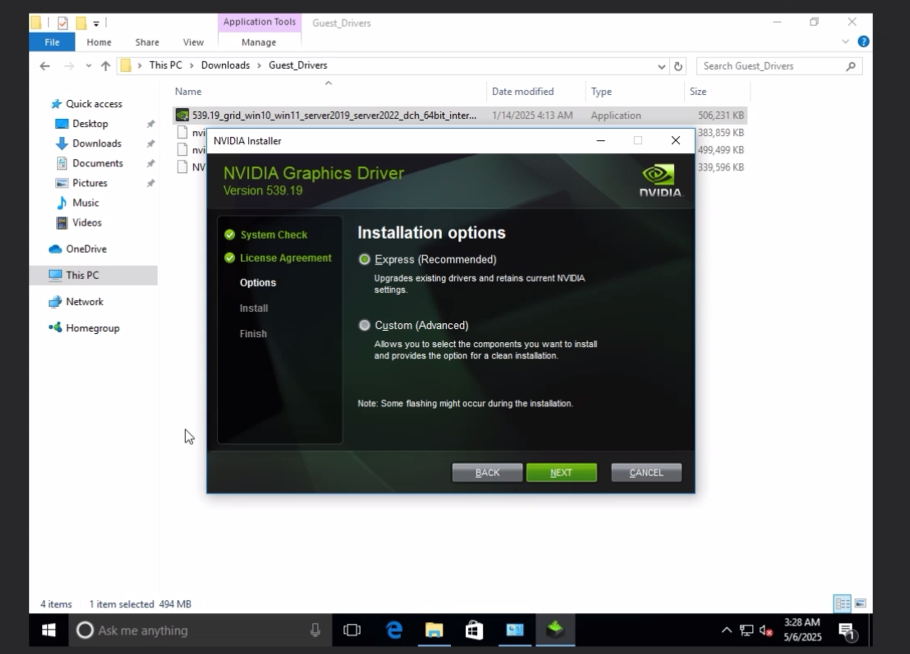910x654 pixels.
Task: Click the NVIDIA Installer taskbar icon
Action: tap(555, 630)
